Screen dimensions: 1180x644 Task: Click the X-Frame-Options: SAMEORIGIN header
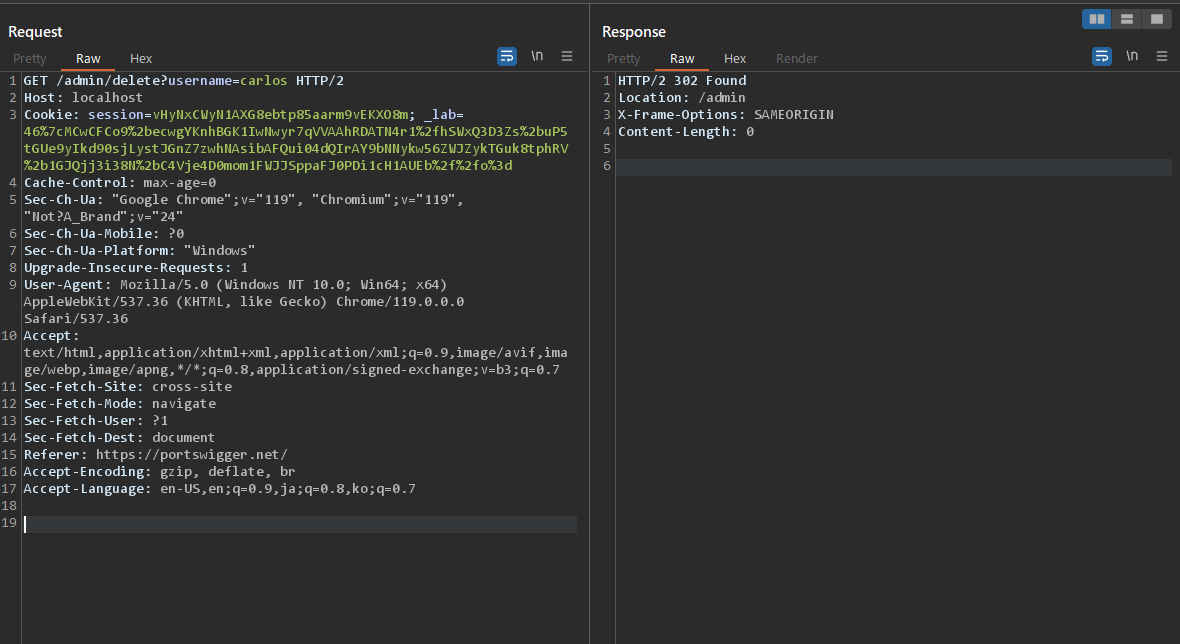point(725,114)
